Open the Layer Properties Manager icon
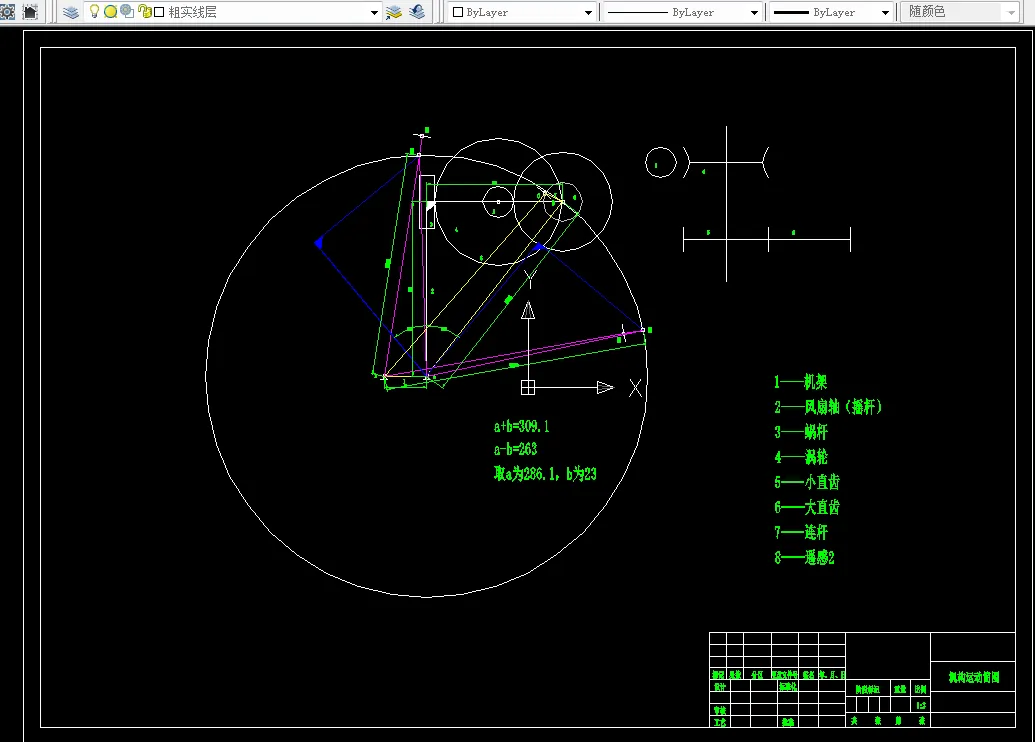 tap(71, 12)
